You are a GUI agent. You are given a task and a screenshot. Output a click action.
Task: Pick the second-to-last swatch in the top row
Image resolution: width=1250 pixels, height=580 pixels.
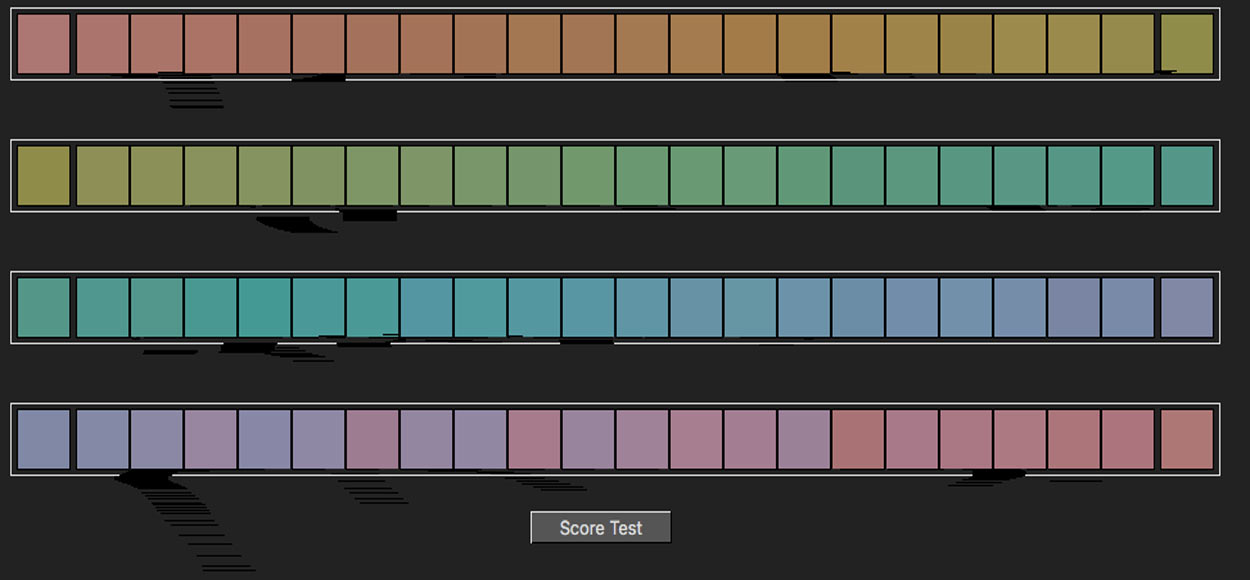1128,44
